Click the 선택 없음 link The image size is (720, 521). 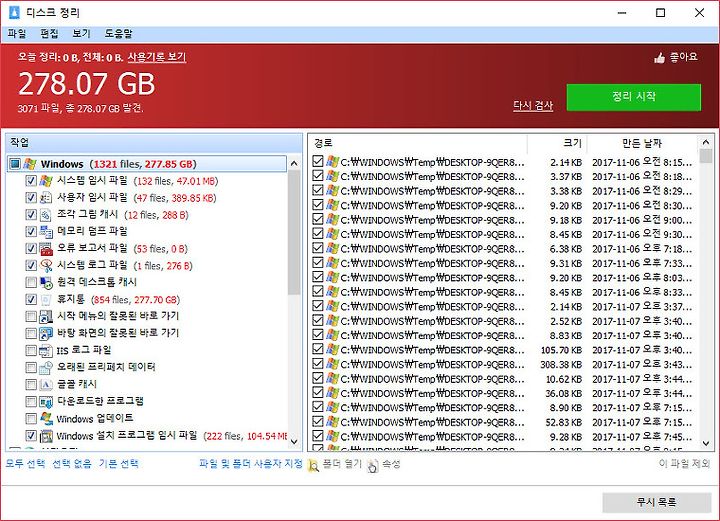72,464
